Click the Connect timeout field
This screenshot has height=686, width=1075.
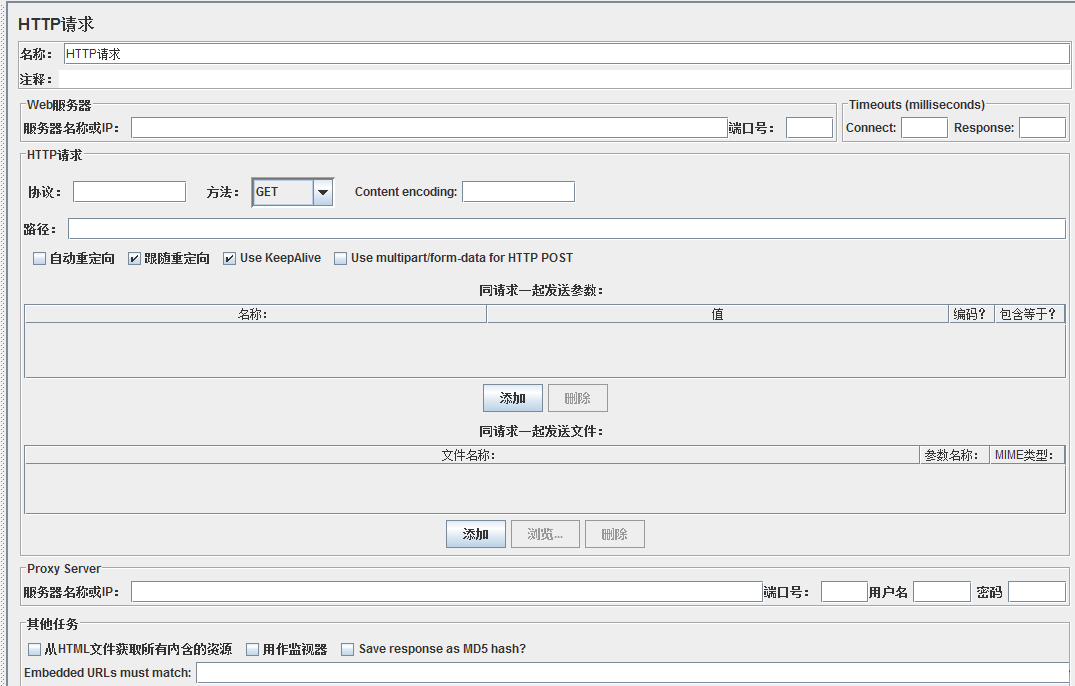pyautogui.click(x=924, y=128)
